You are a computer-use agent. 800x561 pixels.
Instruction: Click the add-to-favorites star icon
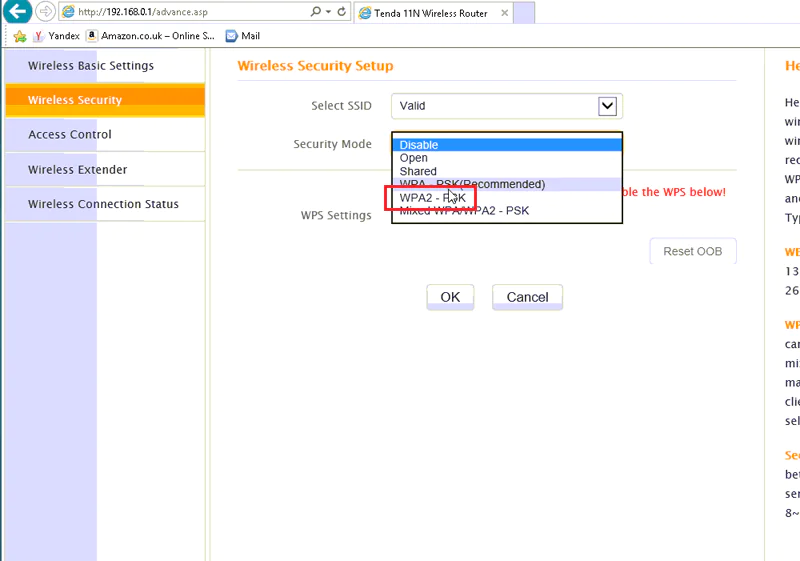19,36
